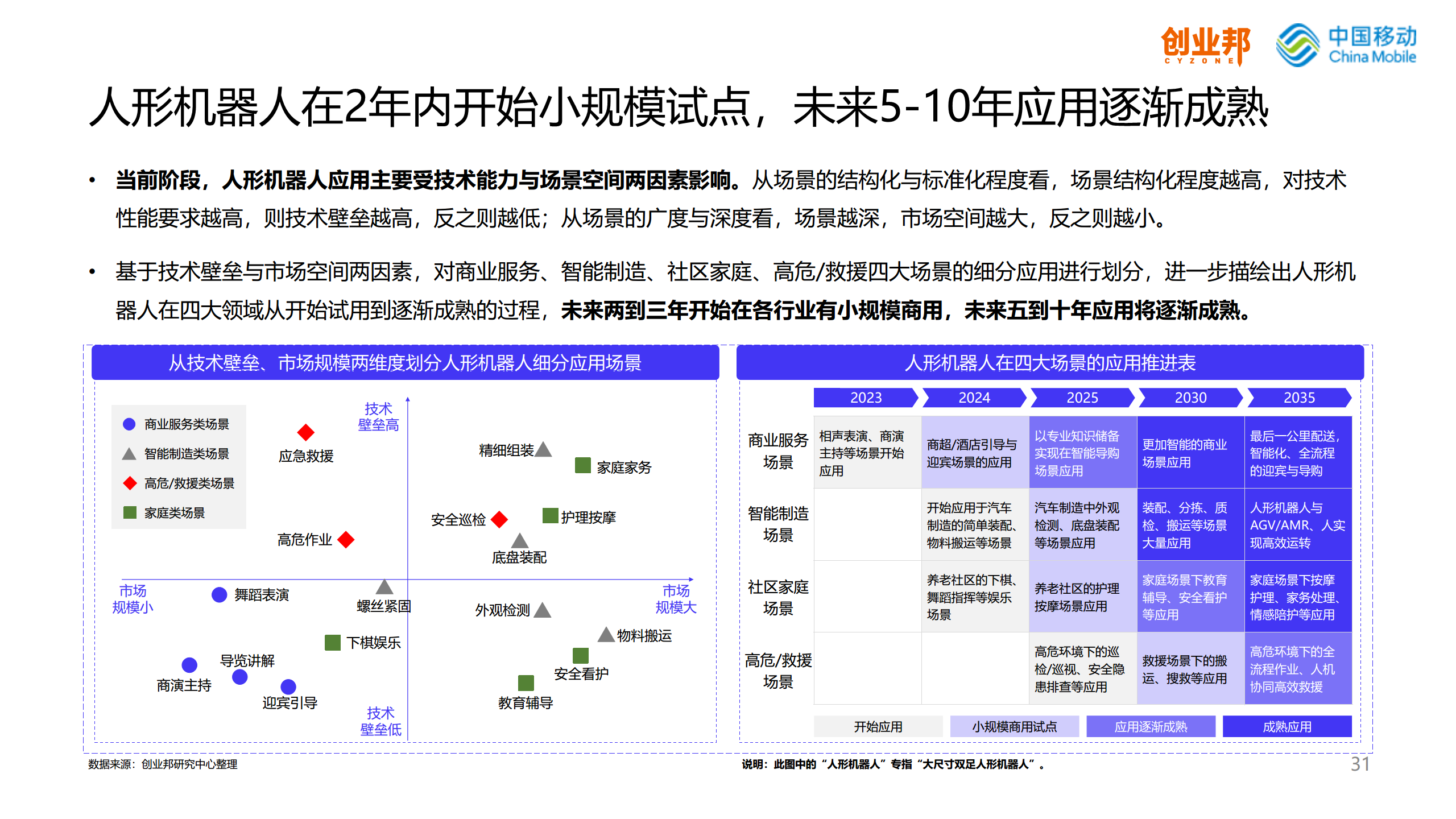The height and width of the screenshot is (819, 1456).
Task: Click cell 最后一公里配送, 智能化、全流程的迎宾与导购
Action: pyautogui.click(x=1298, y=453)
